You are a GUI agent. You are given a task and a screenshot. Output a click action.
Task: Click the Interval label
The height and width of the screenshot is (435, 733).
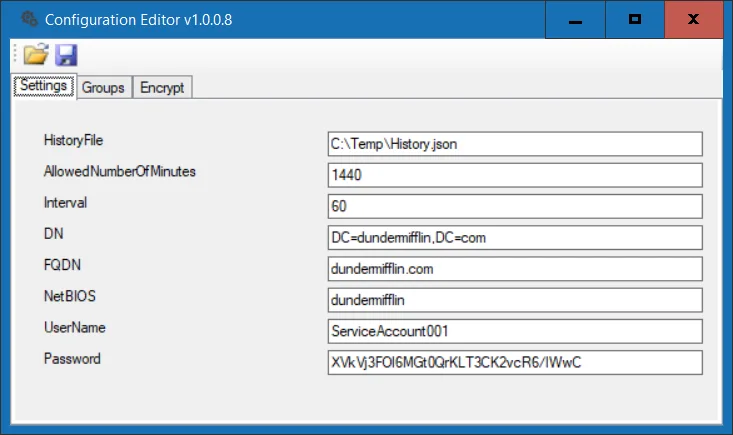pos(65,203)
